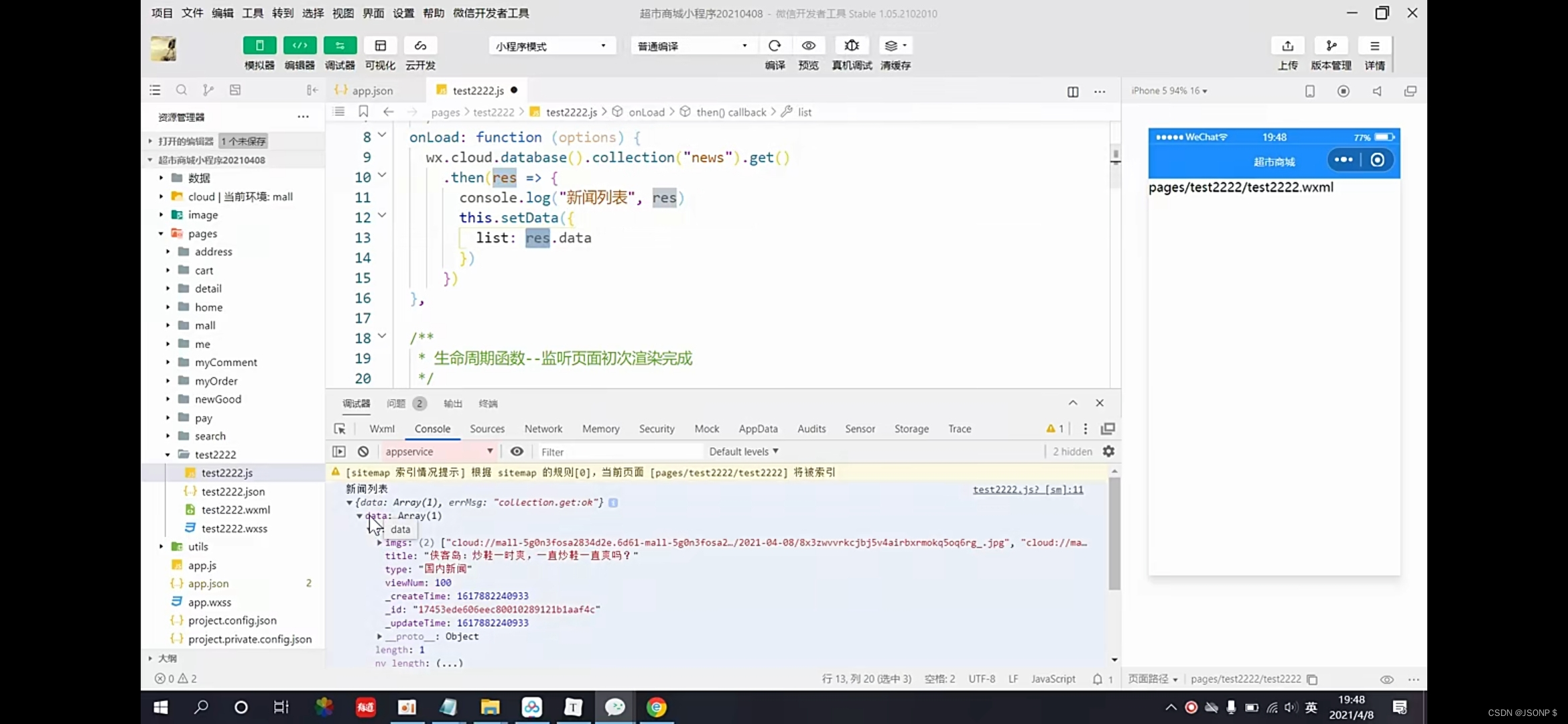Open version management icon (版本管理)
The height and width of the screenshot is (724, 1568).
pos(1331,46)
